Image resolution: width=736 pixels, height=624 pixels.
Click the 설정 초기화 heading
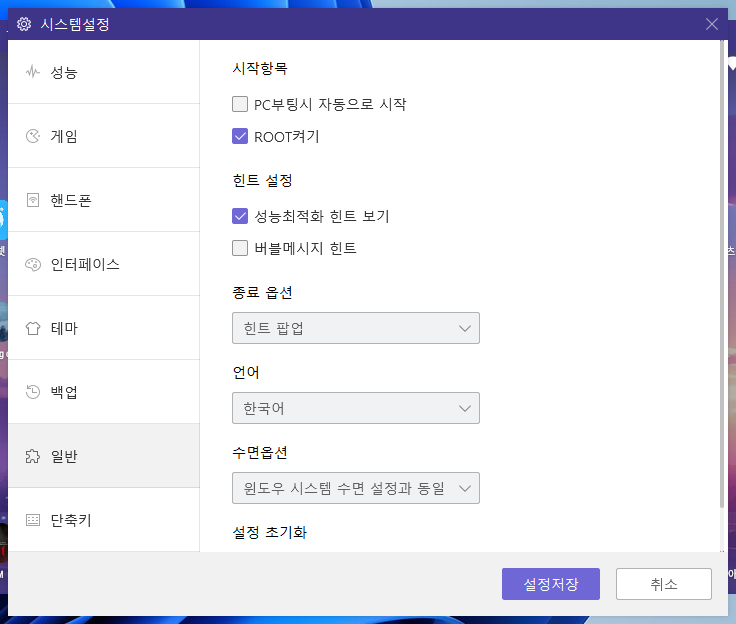click(269, 532)
